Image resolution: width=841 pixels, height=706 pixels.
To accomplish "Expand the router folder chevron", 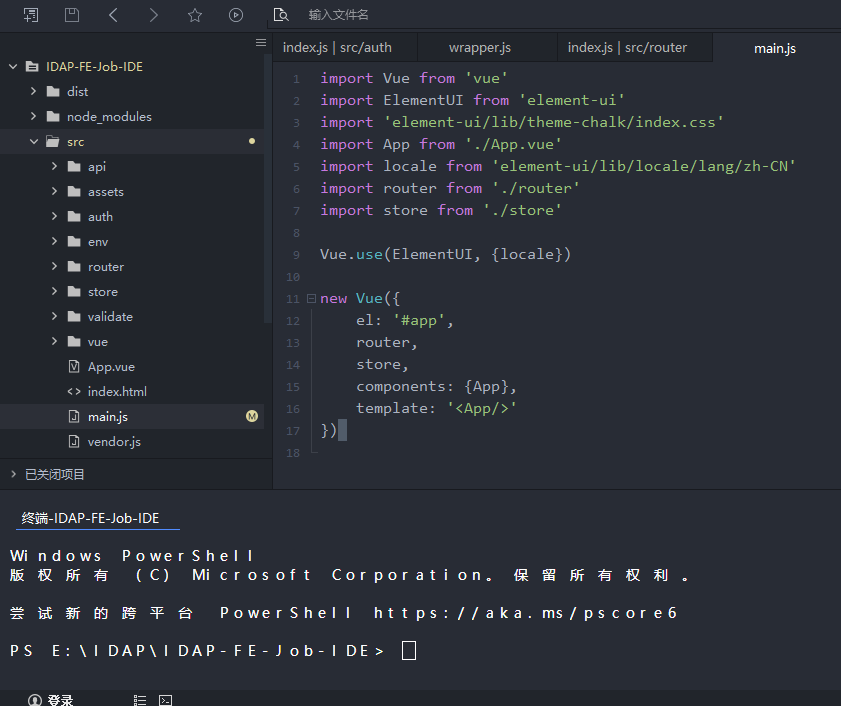I will [54, 266].
